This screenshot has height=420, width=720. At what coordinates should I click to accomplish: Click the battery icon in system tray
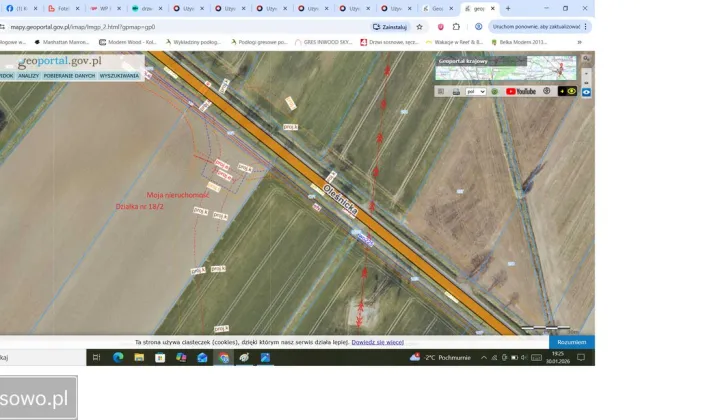point(514,358)
